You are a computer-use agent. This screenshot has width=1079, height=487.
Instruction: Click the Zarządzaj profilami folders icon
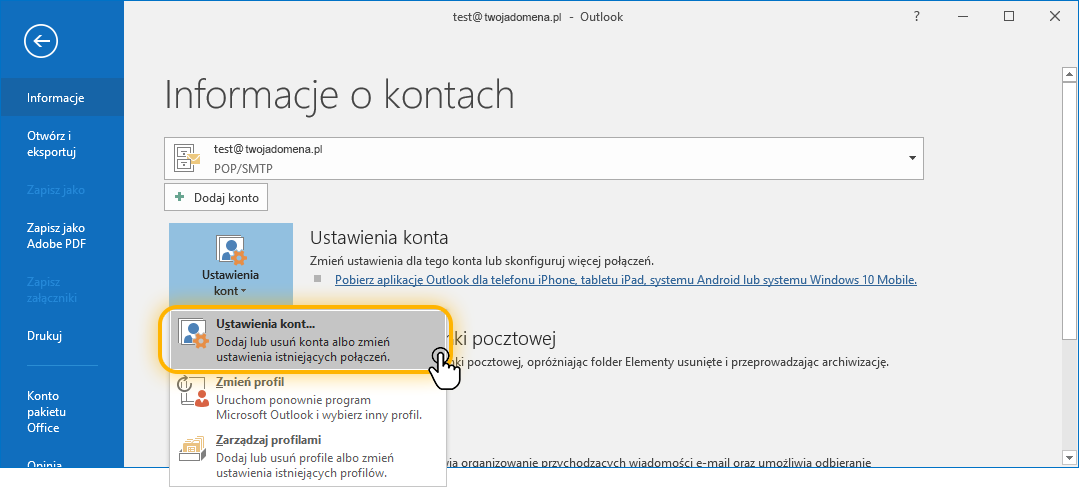pyautogui.click(x=192, y=448)
